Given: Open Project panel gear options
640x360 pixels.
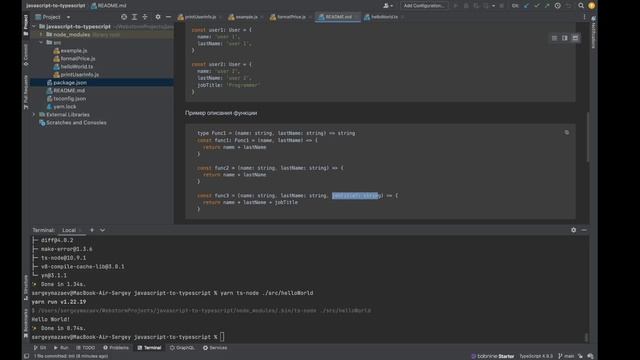Looking at the screenshot, I should (158, 17).
